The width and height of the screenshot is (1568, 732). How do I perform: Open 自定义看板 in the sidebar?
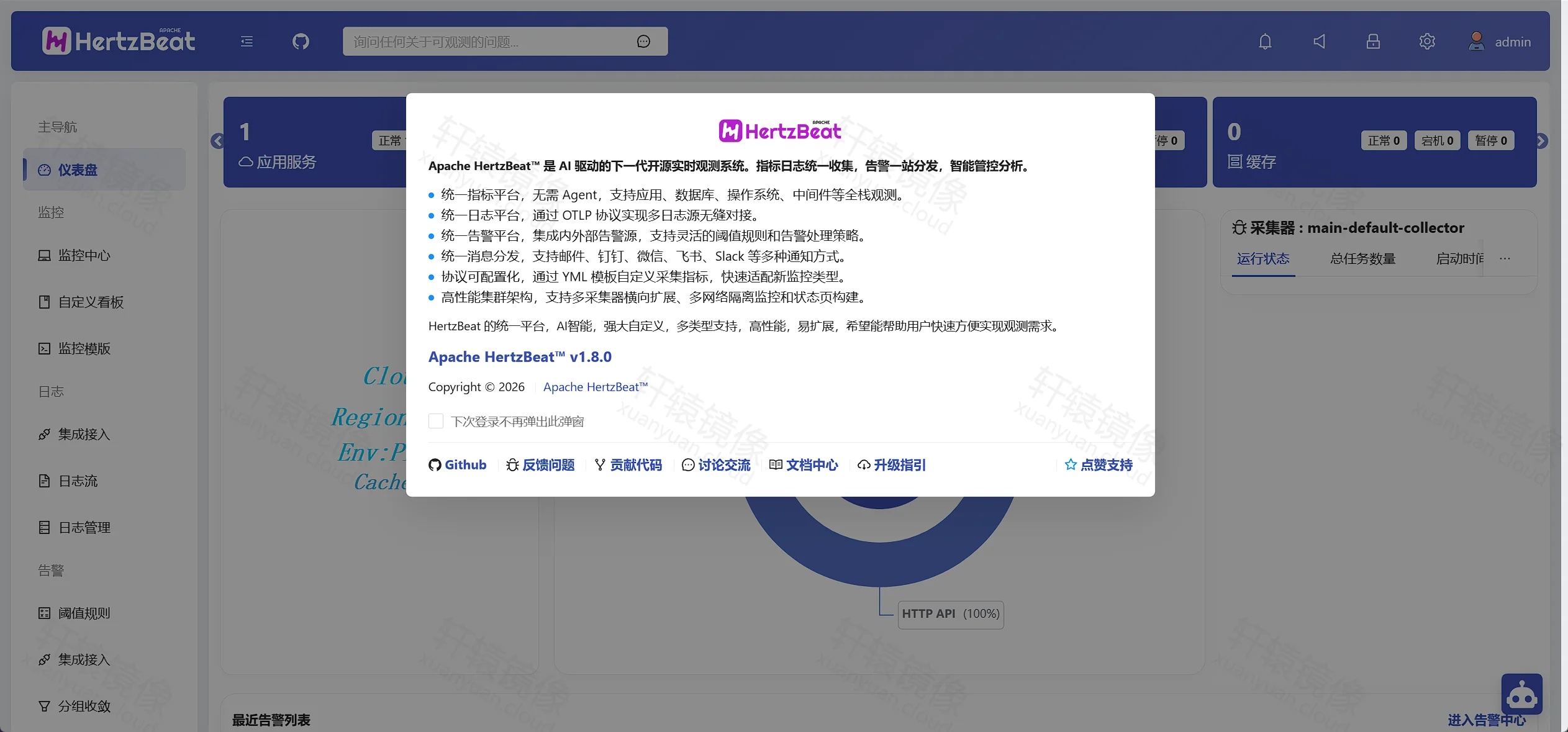tap(104, 302)
